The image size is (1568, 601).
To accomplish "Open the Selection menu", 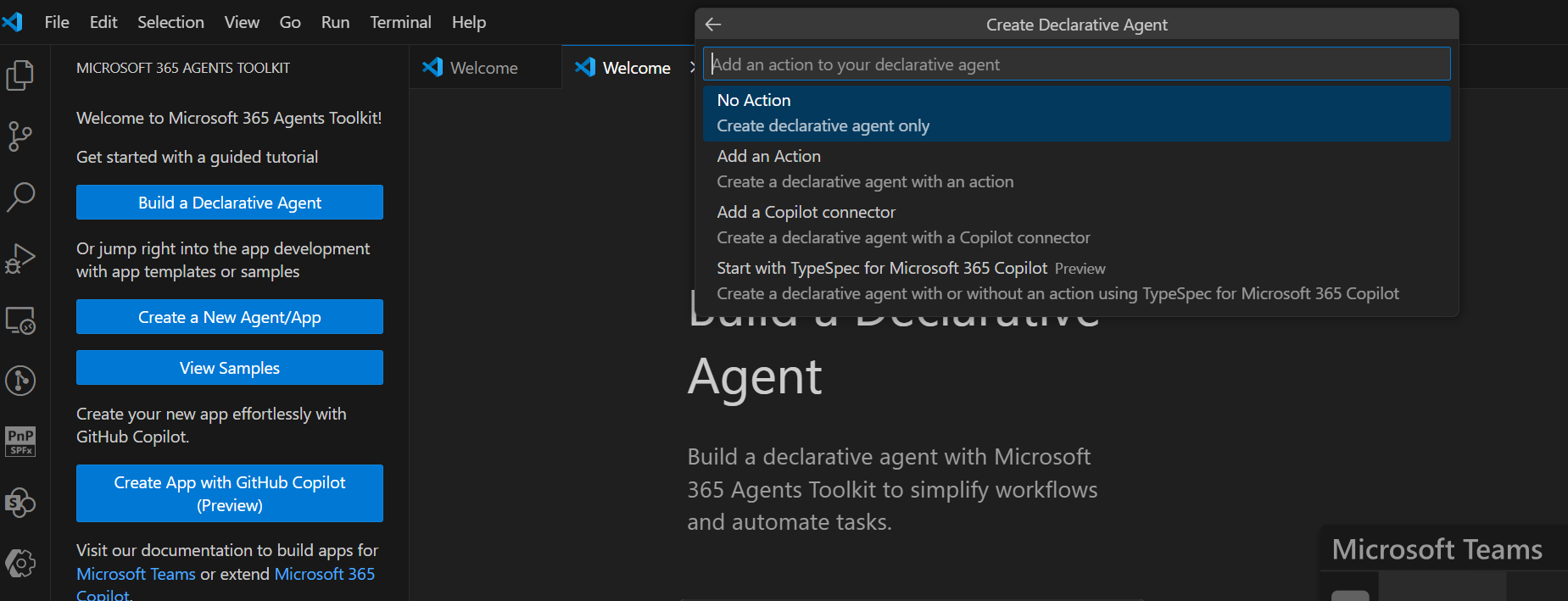I will [170, 22].
